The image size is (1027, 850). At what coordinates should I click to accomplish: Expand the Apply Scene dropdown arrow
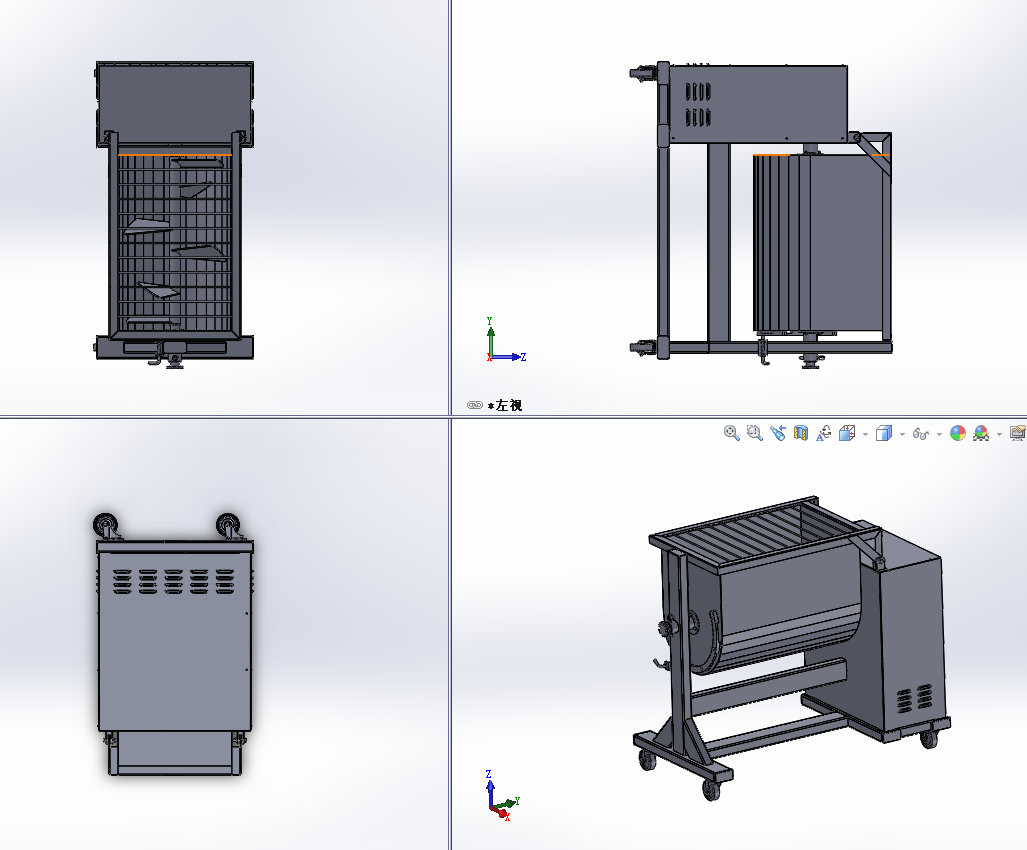(999, 434)
